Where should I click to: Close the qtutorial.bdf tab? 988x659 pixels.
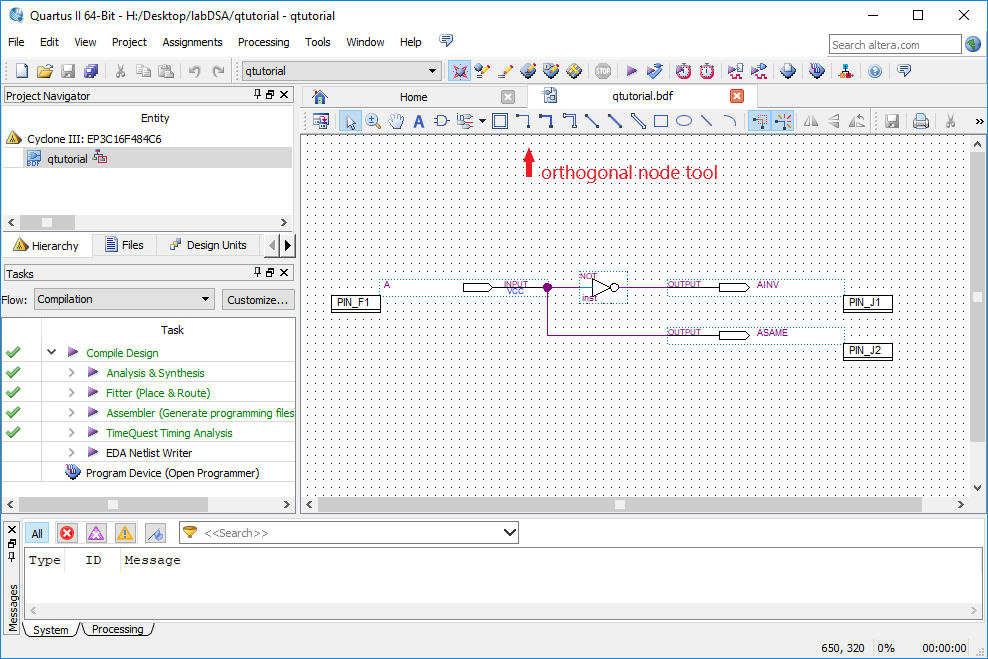737,96
